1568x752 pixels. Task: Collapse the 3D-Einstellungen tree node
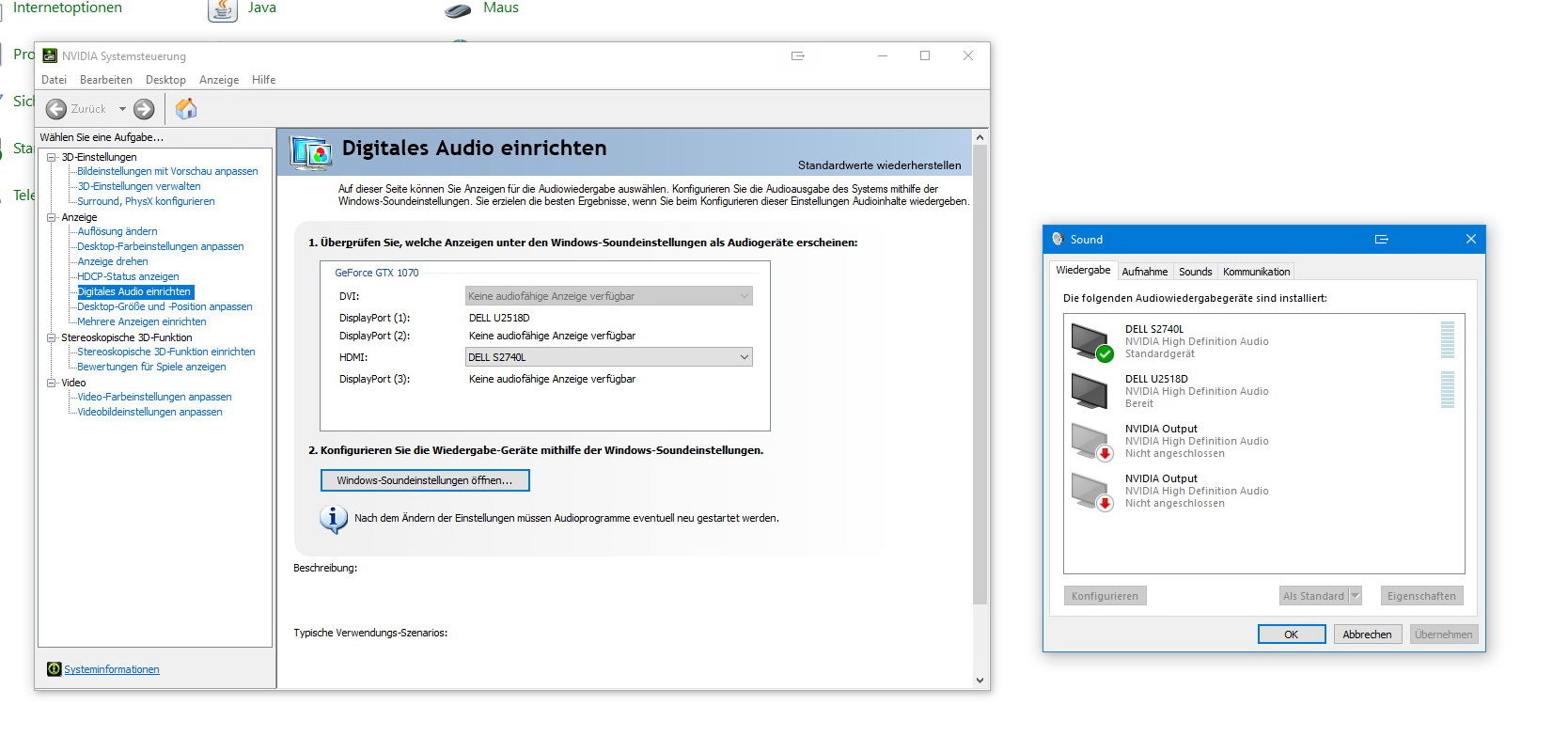point(52,157)
